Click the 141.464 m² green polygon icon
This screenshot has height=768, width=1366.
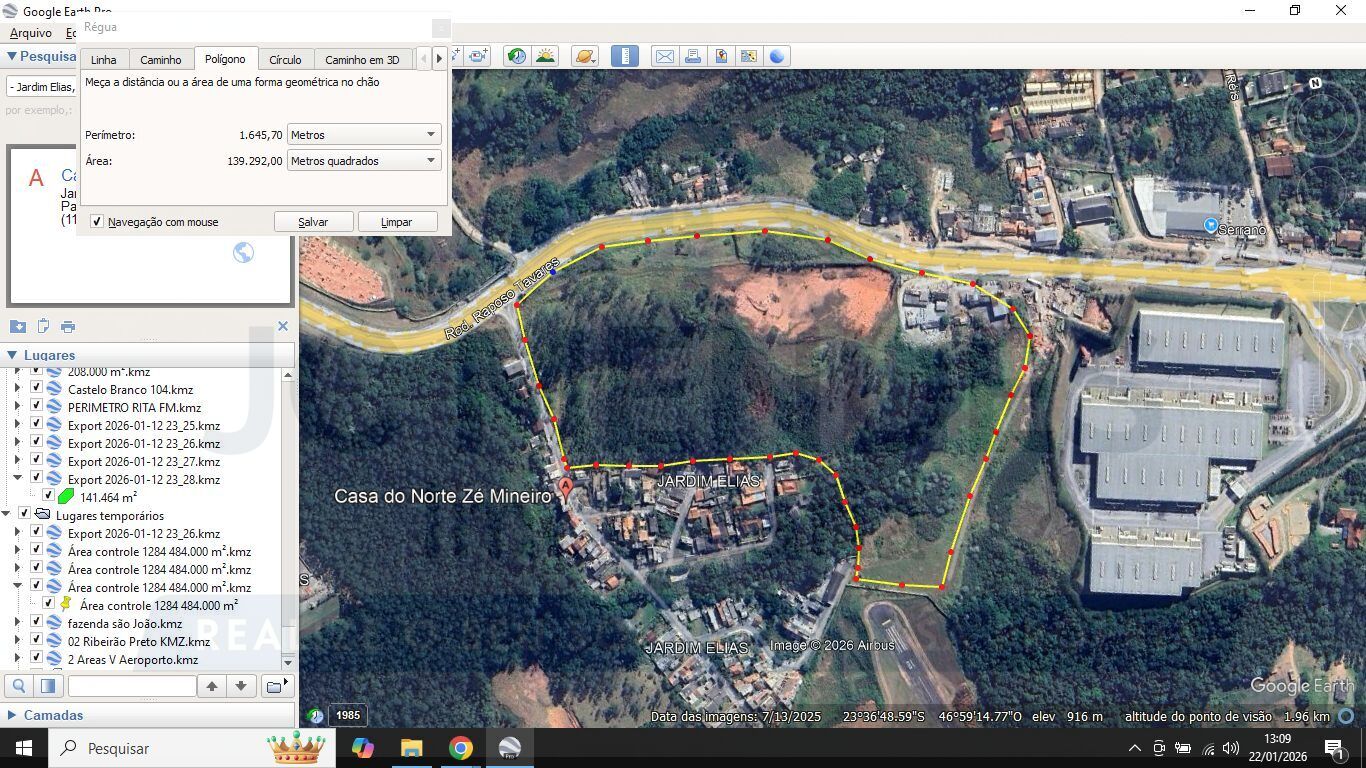(66, 497)
